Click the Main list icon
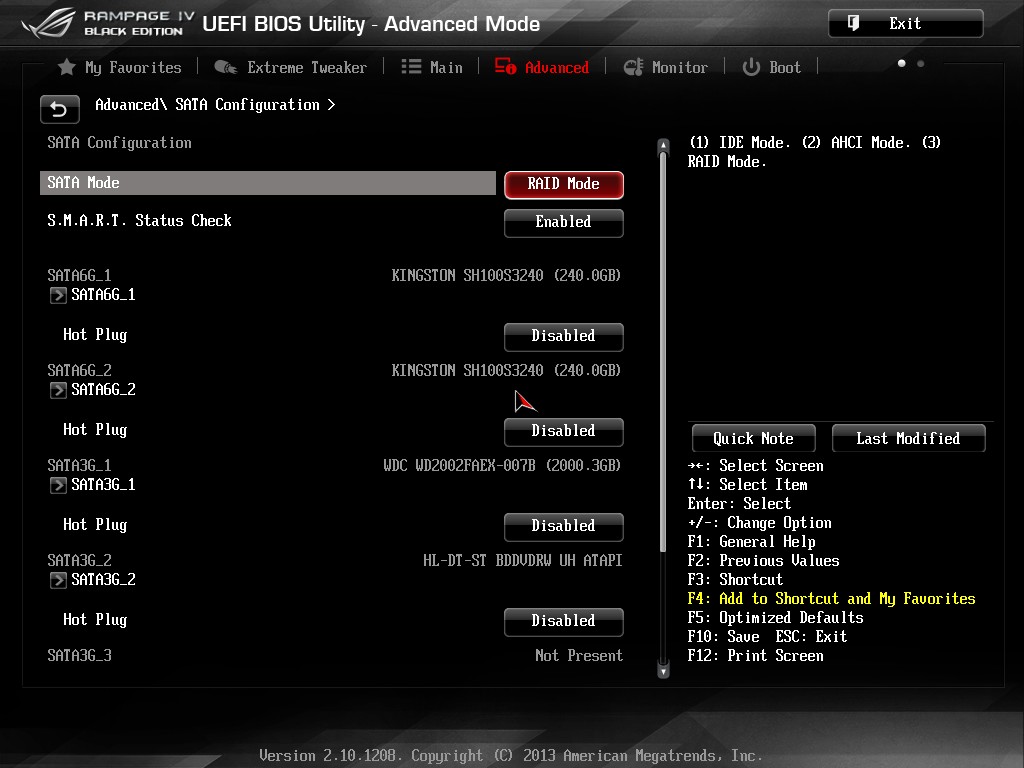1024x768 pixels. [x=411, y=67]
